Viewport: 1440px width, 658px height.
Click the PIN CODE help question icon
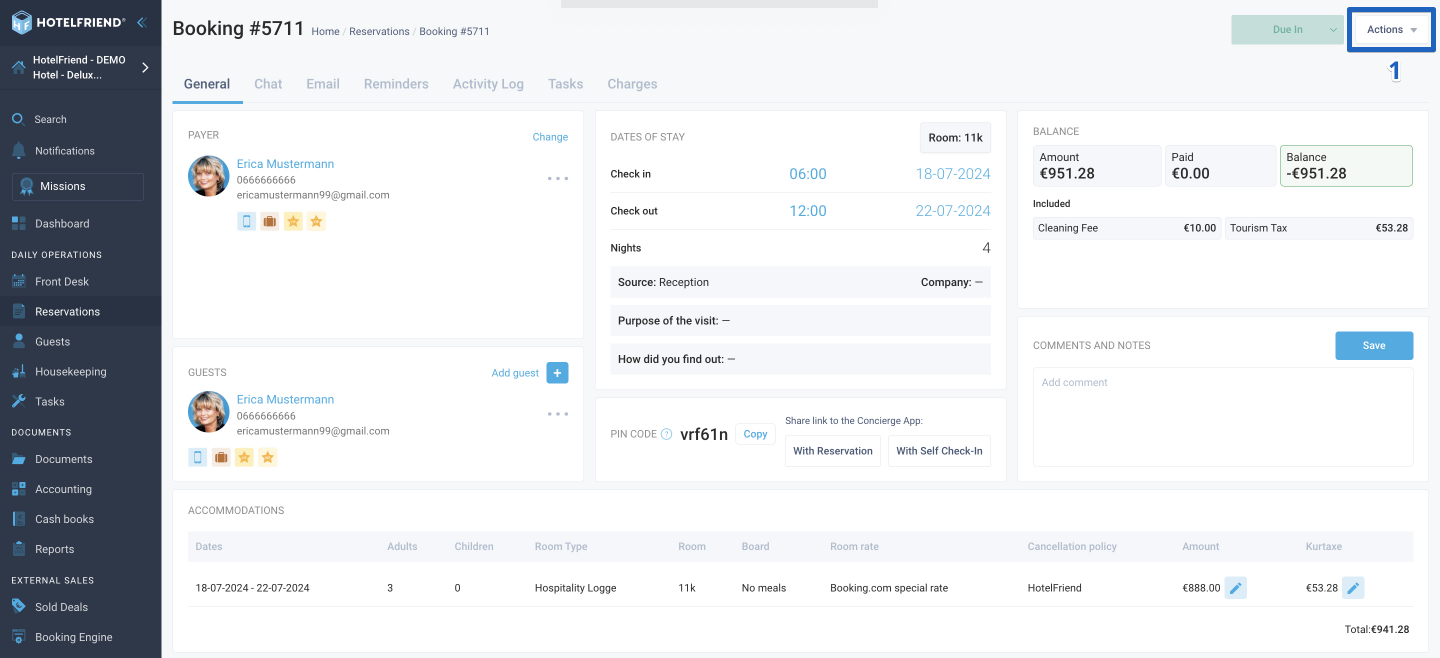[666, 434]
